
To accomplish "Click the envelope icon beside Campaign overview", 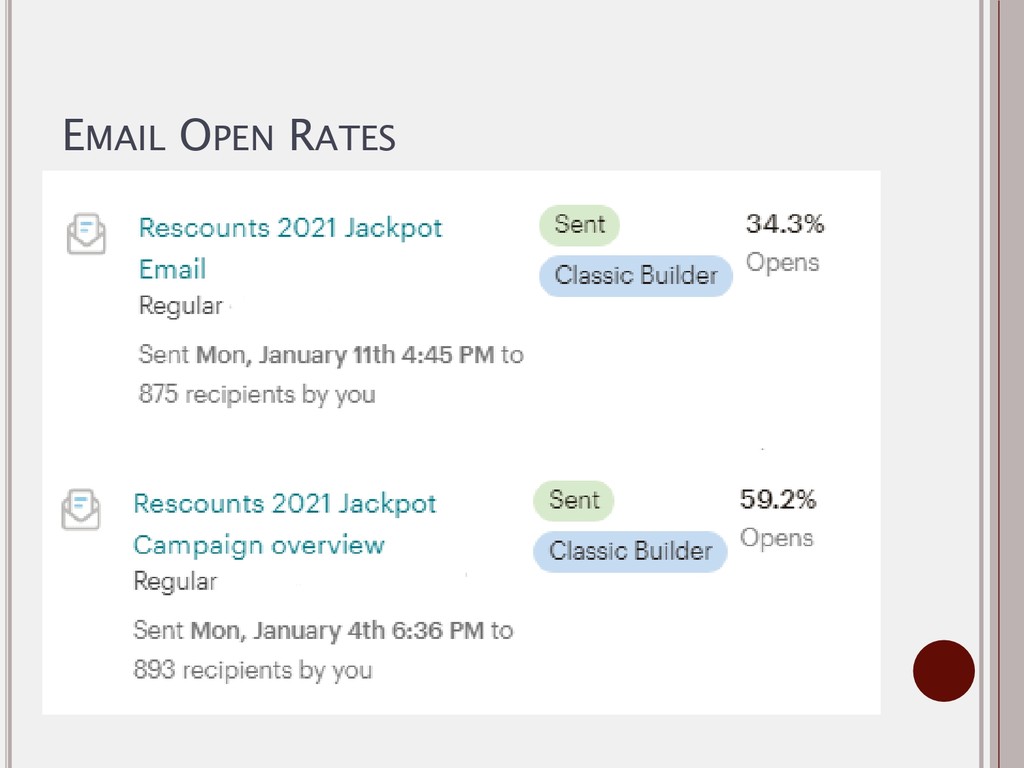I will pyautogui.click(x=81, y=509).
